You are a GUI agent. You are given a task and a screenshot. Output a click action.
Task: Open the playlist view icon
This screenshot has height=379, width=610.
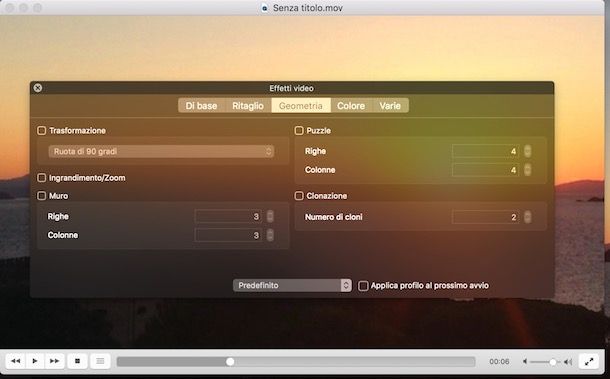(100, 361)
